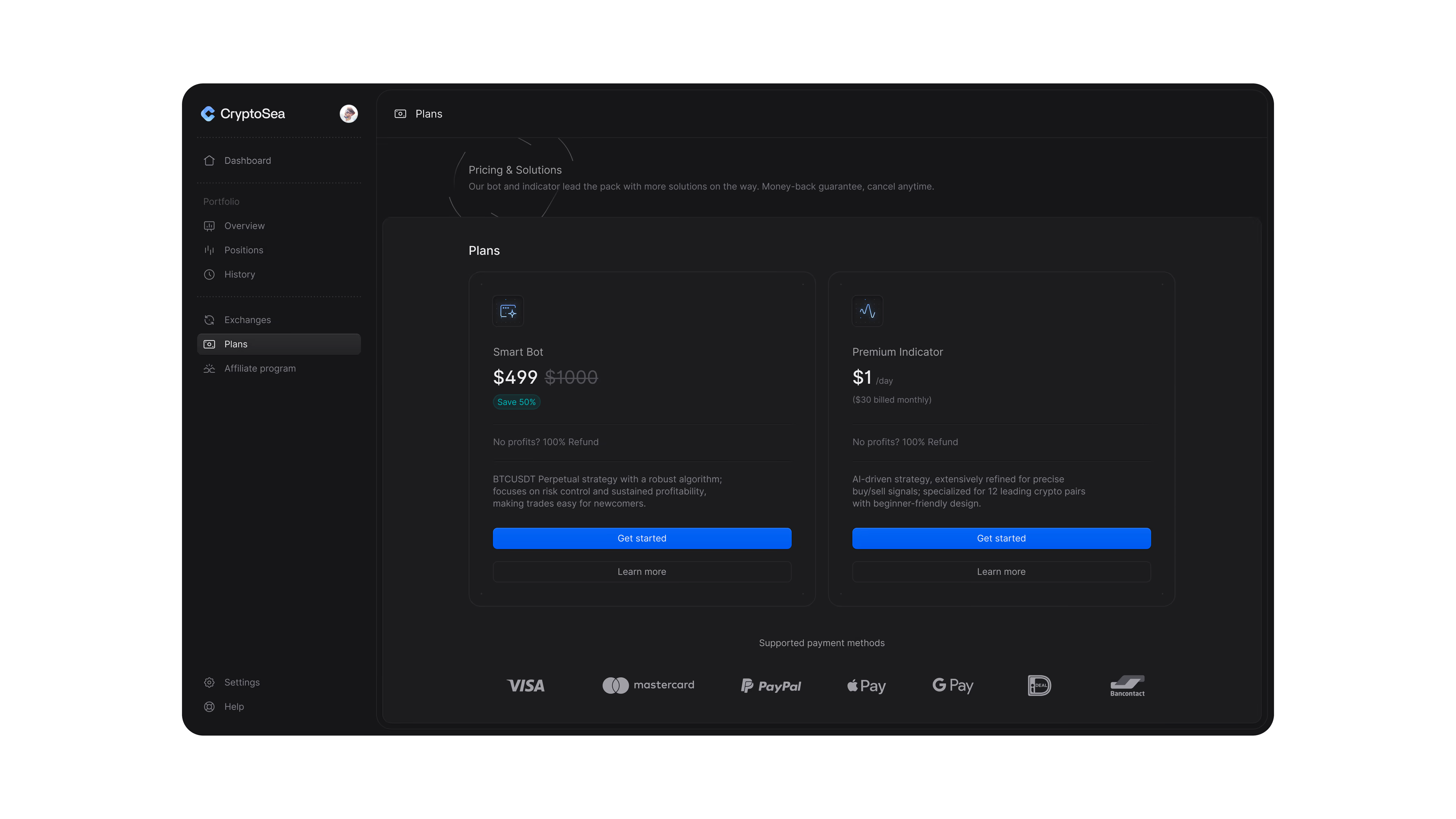Image resolution: width=1456 pixels, height=819 pixels.
Task: Click the PayPal payment logo
Action: (x=771, y=686)
